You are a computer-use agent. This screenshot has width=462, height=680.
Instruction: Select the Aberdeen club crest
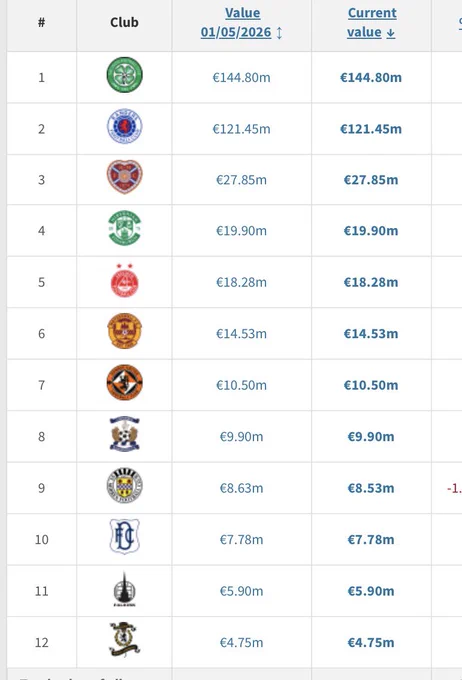(x=125, y=281)
